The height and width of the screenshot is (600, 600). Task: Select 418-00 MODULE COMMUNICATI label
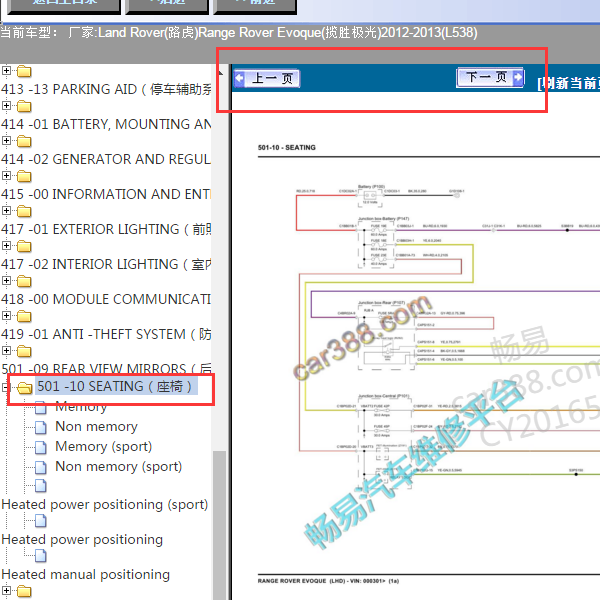pyautogui.click(x=106, y=299)
